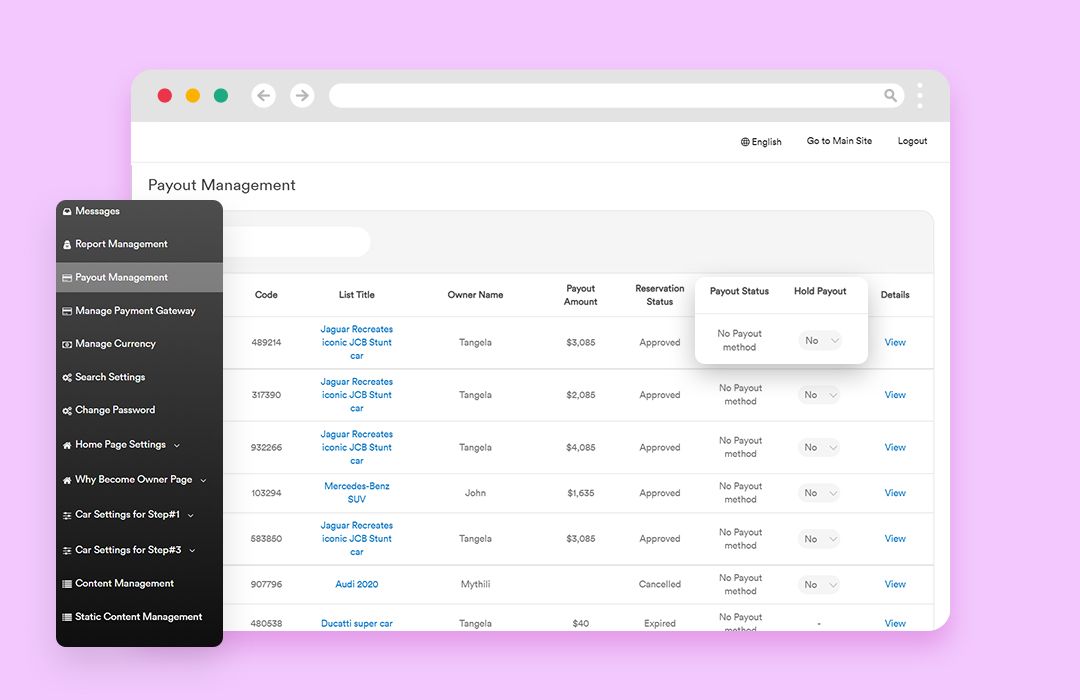The width and height of the screenshot is (1080, 700).
Task: Click View for code 683850
Action: (x=895, y=539)
